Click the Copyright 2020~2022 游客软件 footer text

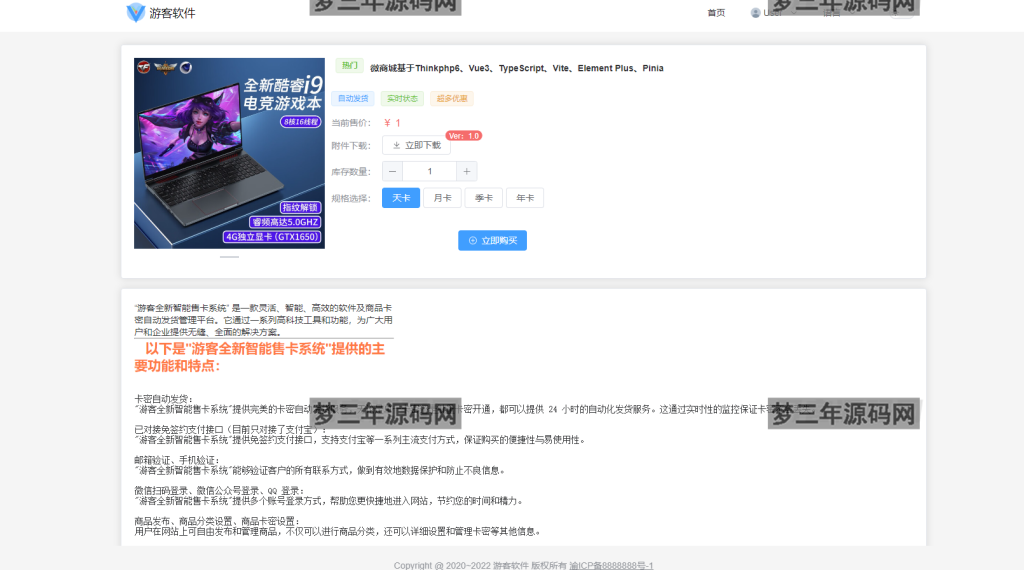pos(480,565)
